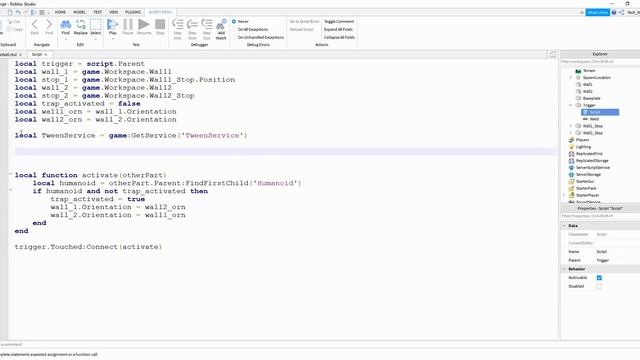Navigate Back with the left arrow

35,24
